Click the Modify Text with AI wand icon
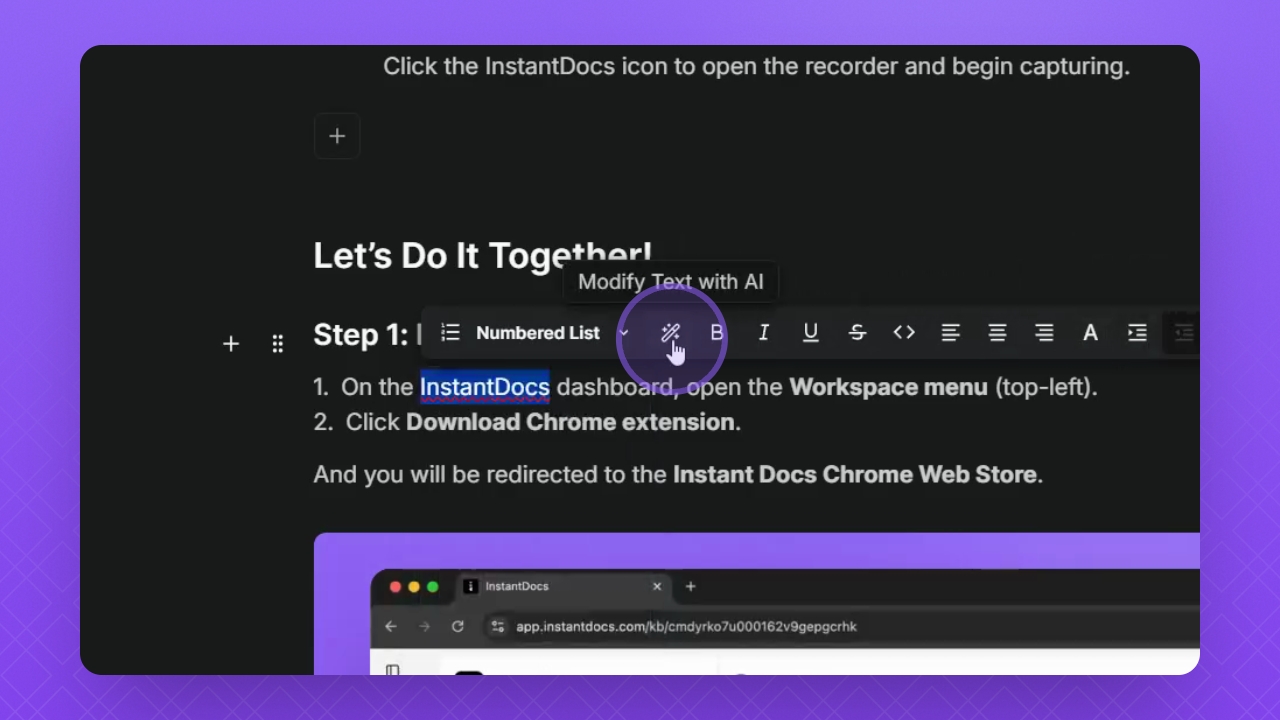The width and height of the screenshot is (1280, 720). click(670, 333)
